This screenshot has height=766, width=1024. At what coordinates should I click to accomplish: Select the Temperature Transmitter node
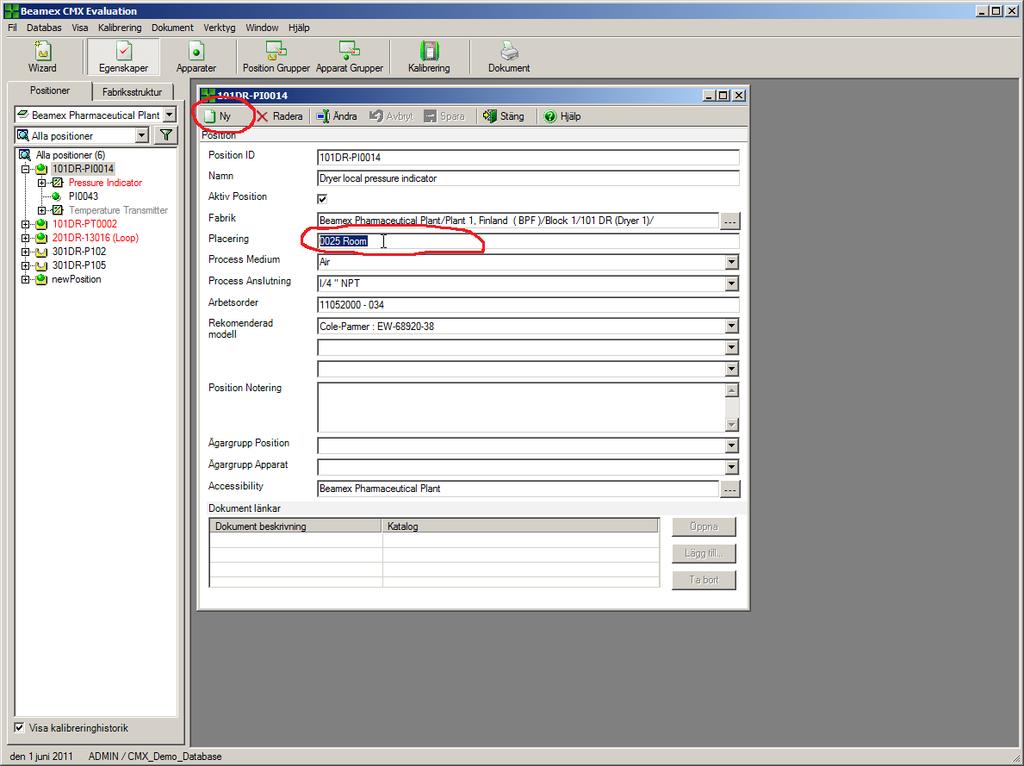coord(118,210)
